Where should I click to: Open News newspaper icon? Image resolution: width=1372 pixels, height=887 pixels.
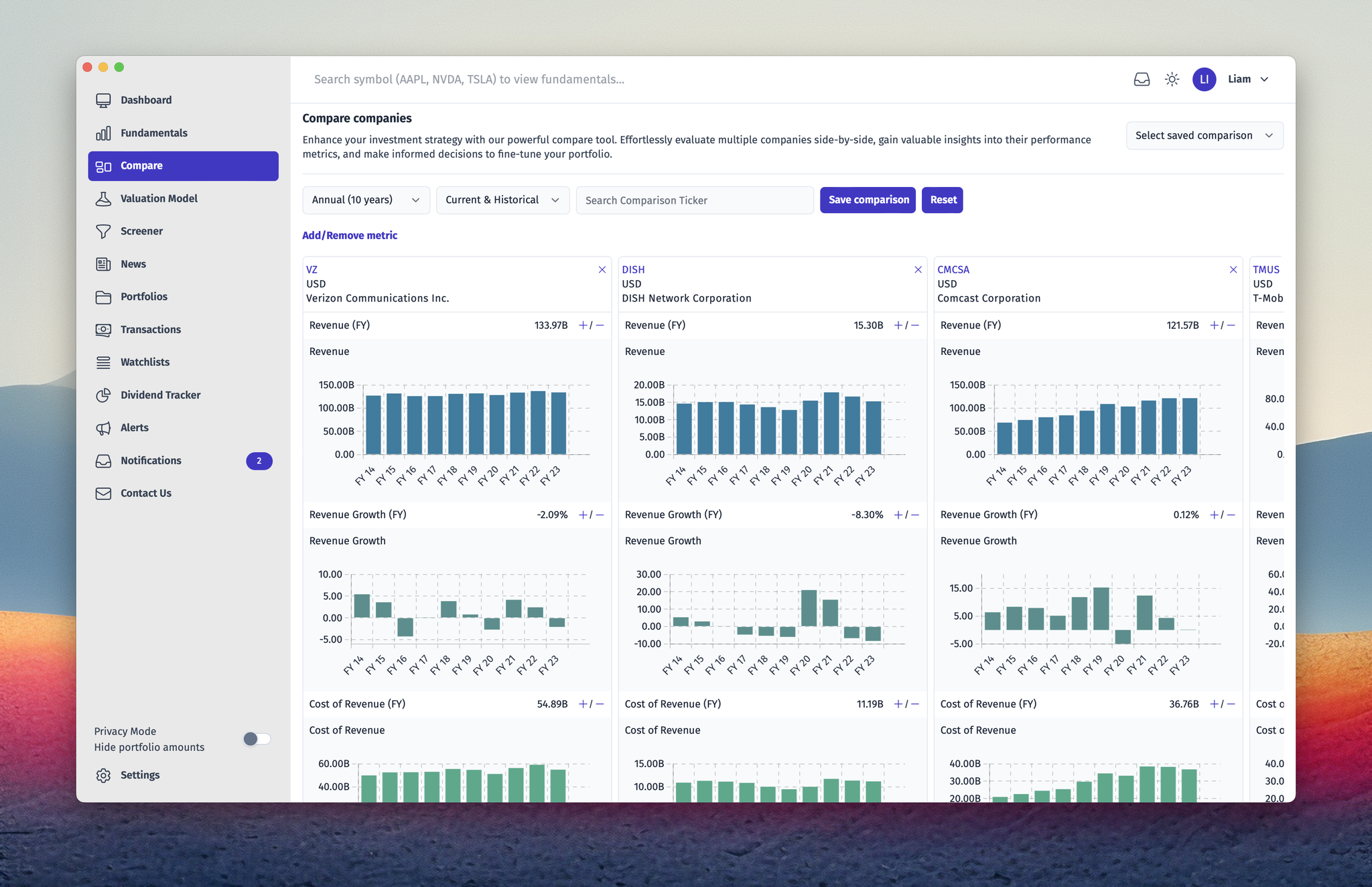pyautogui.click(x=103, y=265)
